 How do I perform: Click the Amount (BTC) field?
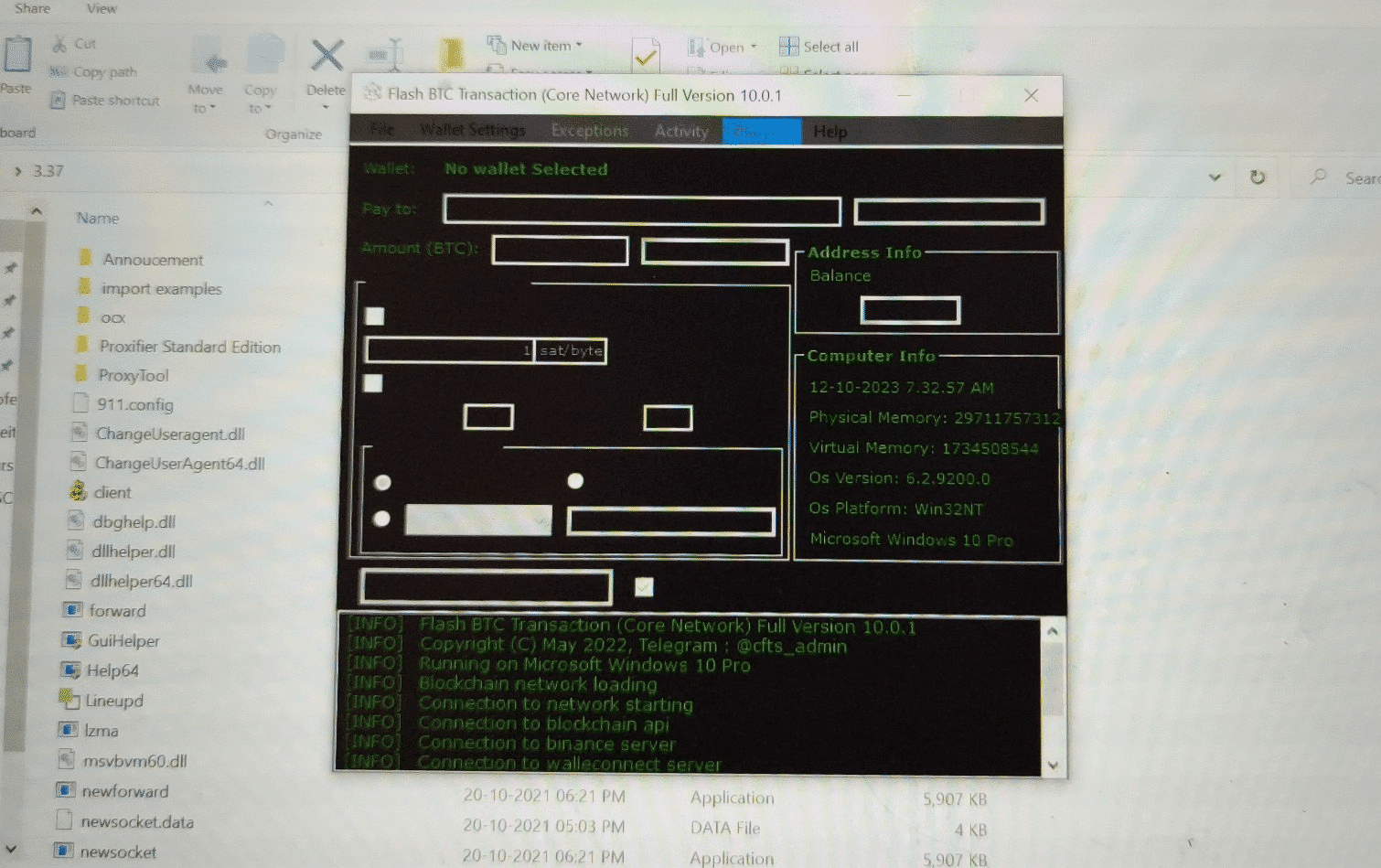560,250
